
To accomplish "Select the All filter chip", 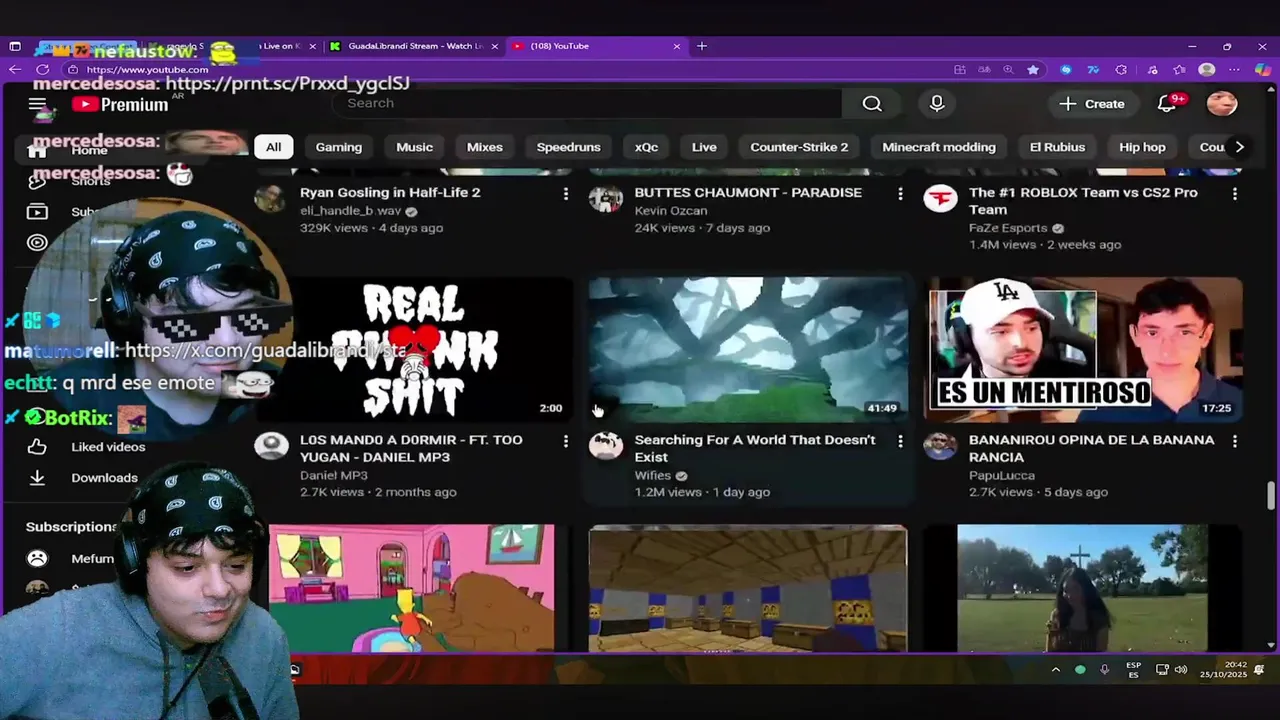I will click(x=273, y=147).
